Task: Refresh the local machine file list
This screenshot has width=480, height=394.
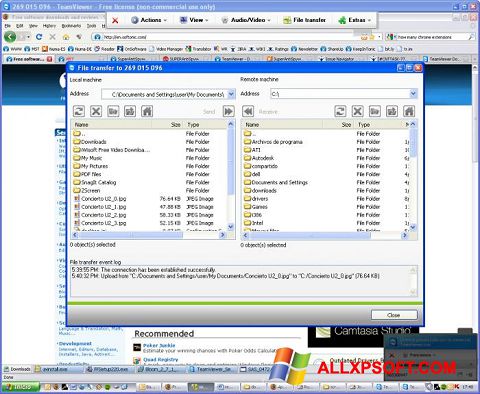Action: pyautogui.click(x=79, y=111)
